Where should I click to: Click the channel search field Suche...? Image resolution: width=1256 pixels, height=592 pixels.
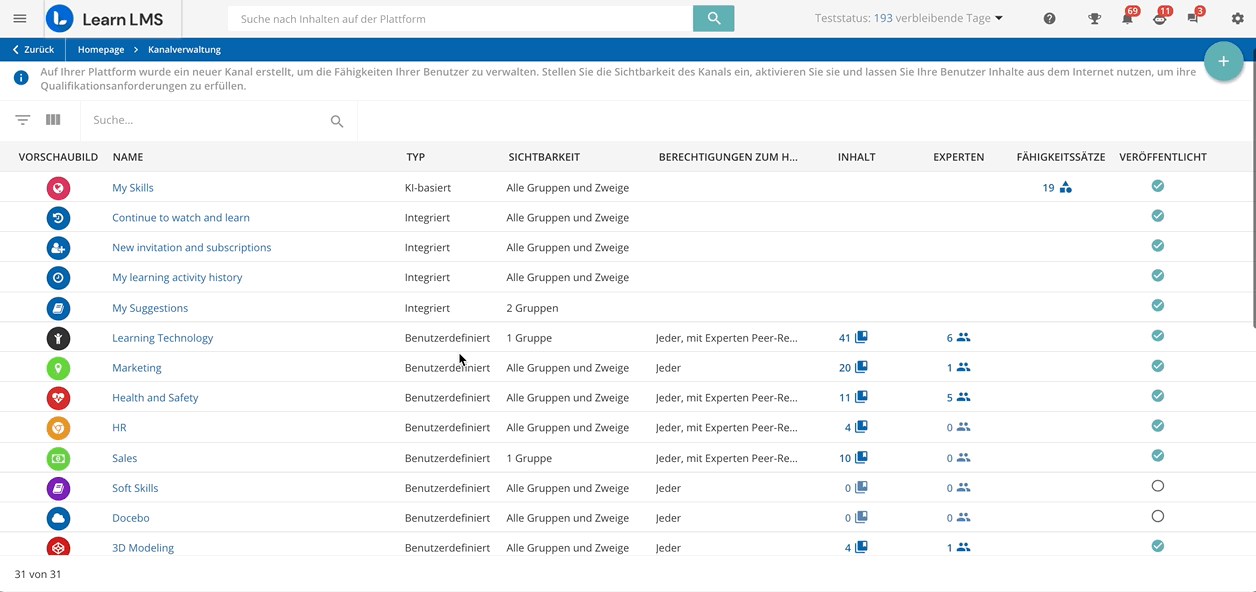205,120
